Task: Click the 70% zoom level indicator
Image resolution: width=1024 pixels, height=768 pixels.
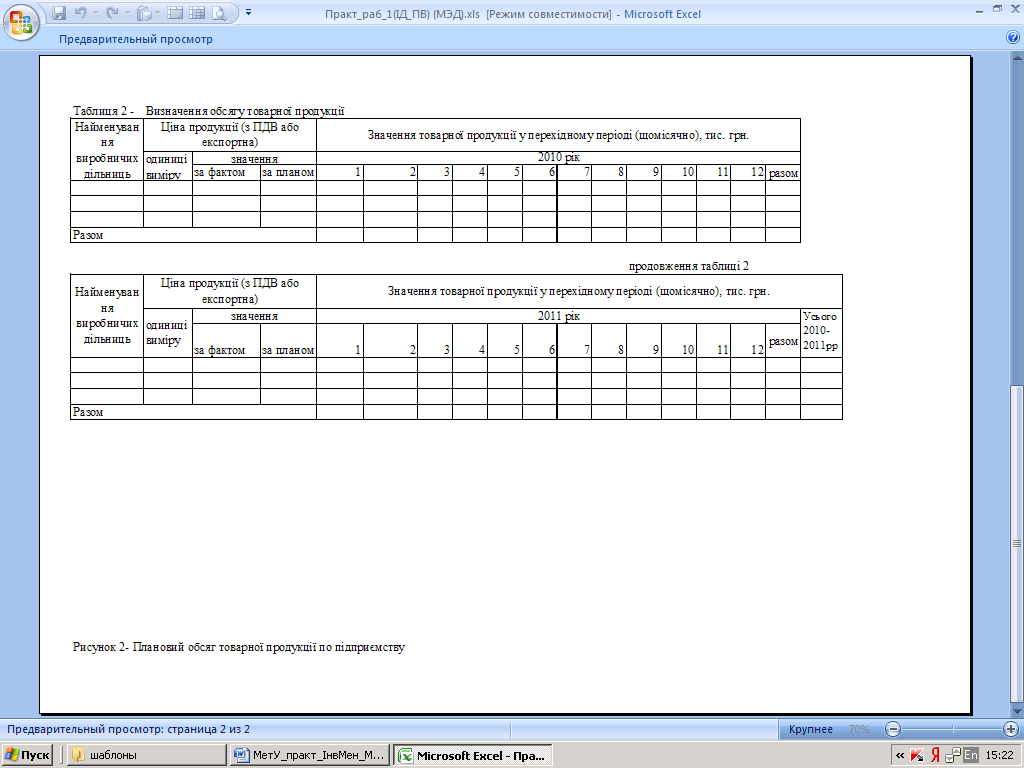Action: [859, 729]
